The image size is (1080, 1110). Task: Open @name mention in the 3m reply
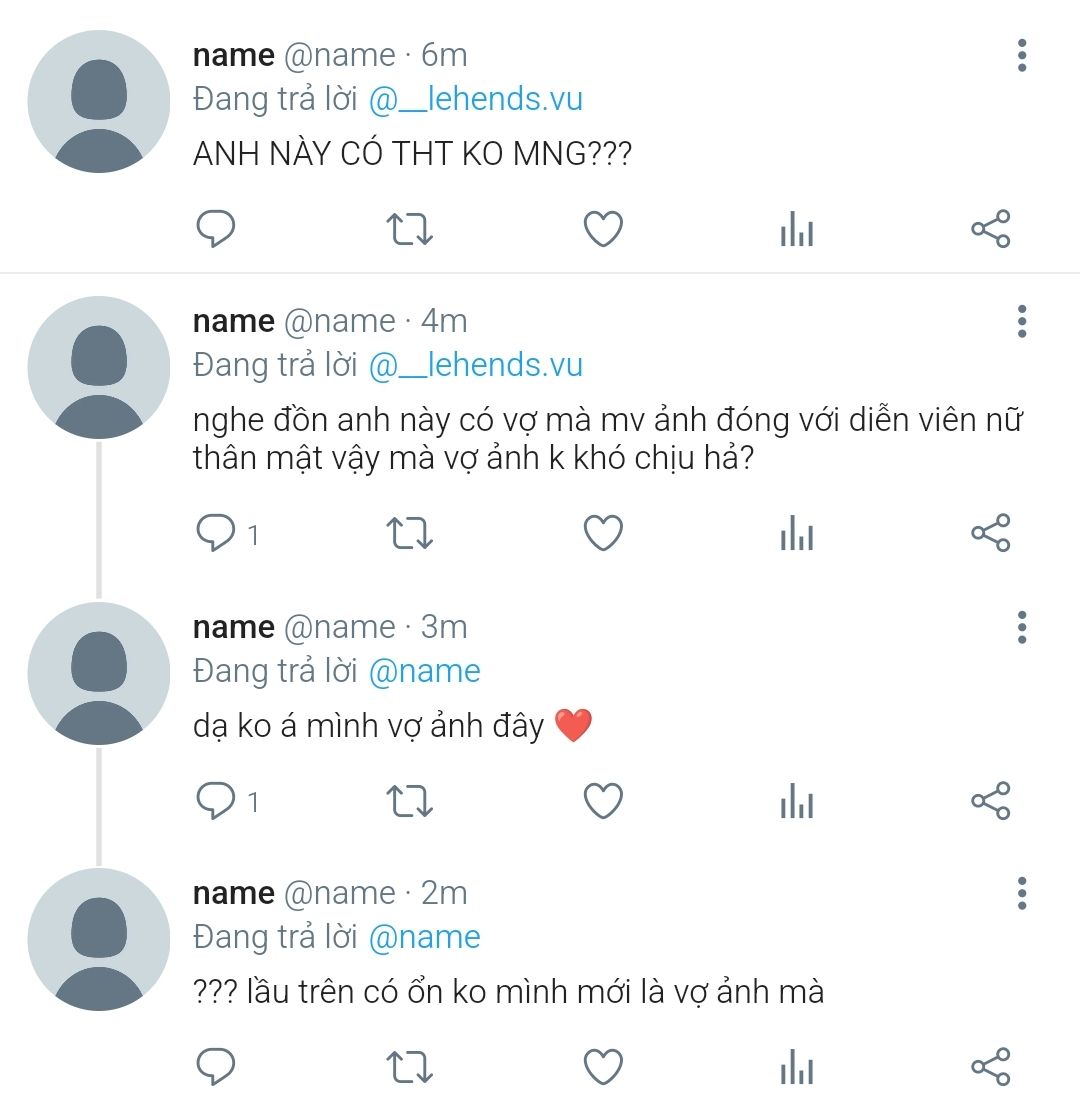424,671
